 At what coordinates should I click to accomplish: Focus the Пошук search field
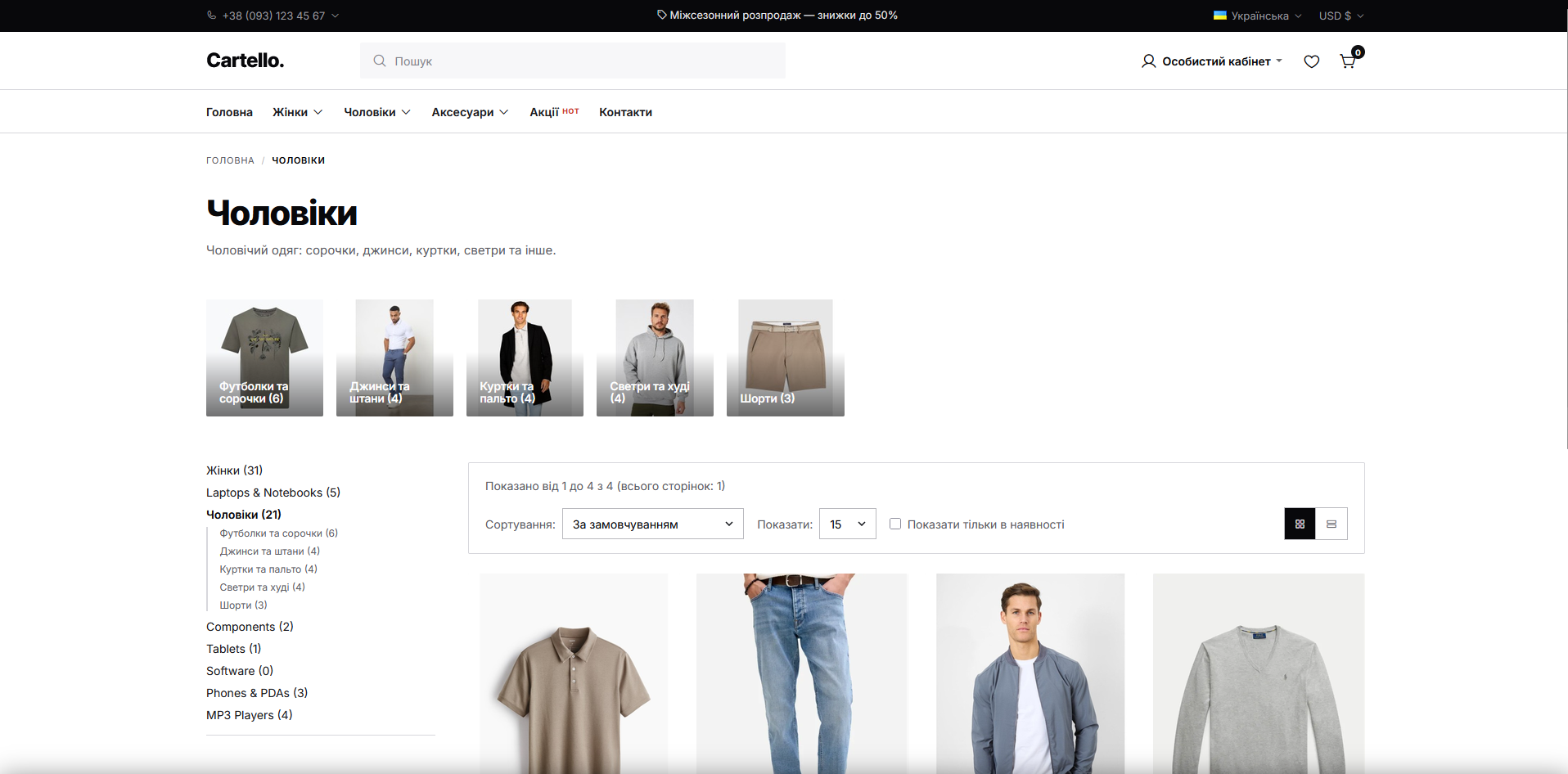click(573, 61)
